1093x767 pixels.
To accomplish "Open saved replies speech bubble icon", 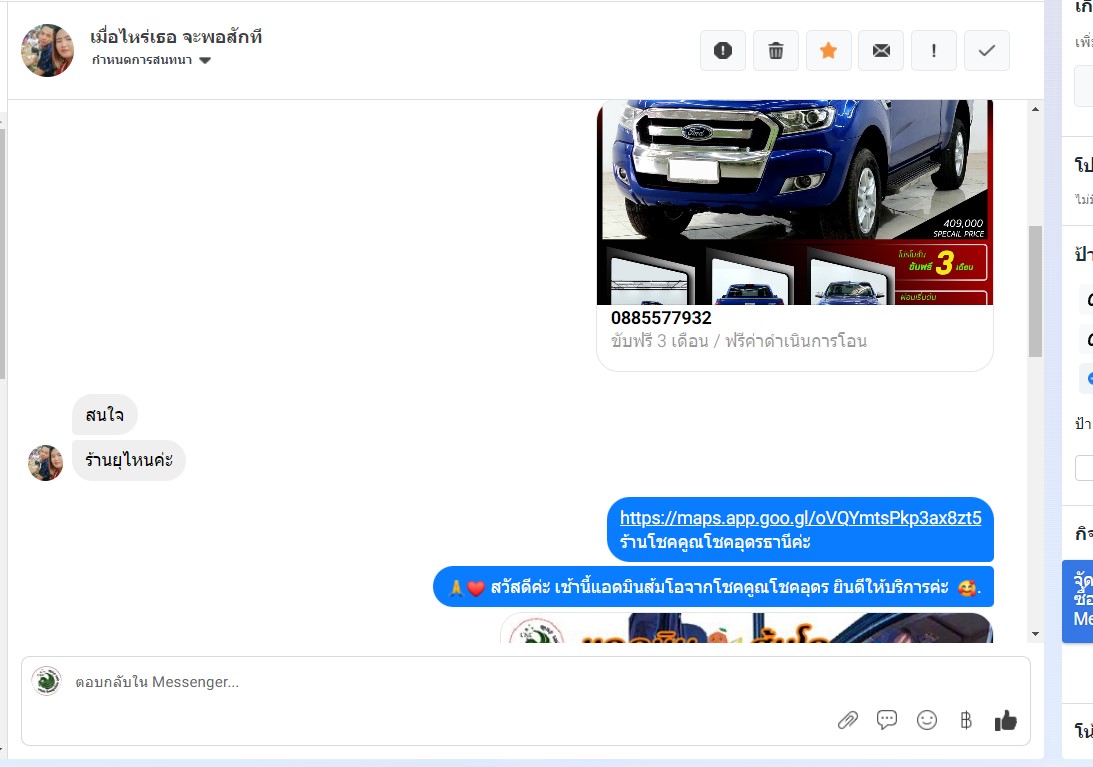I will click(x=887, y=720).
